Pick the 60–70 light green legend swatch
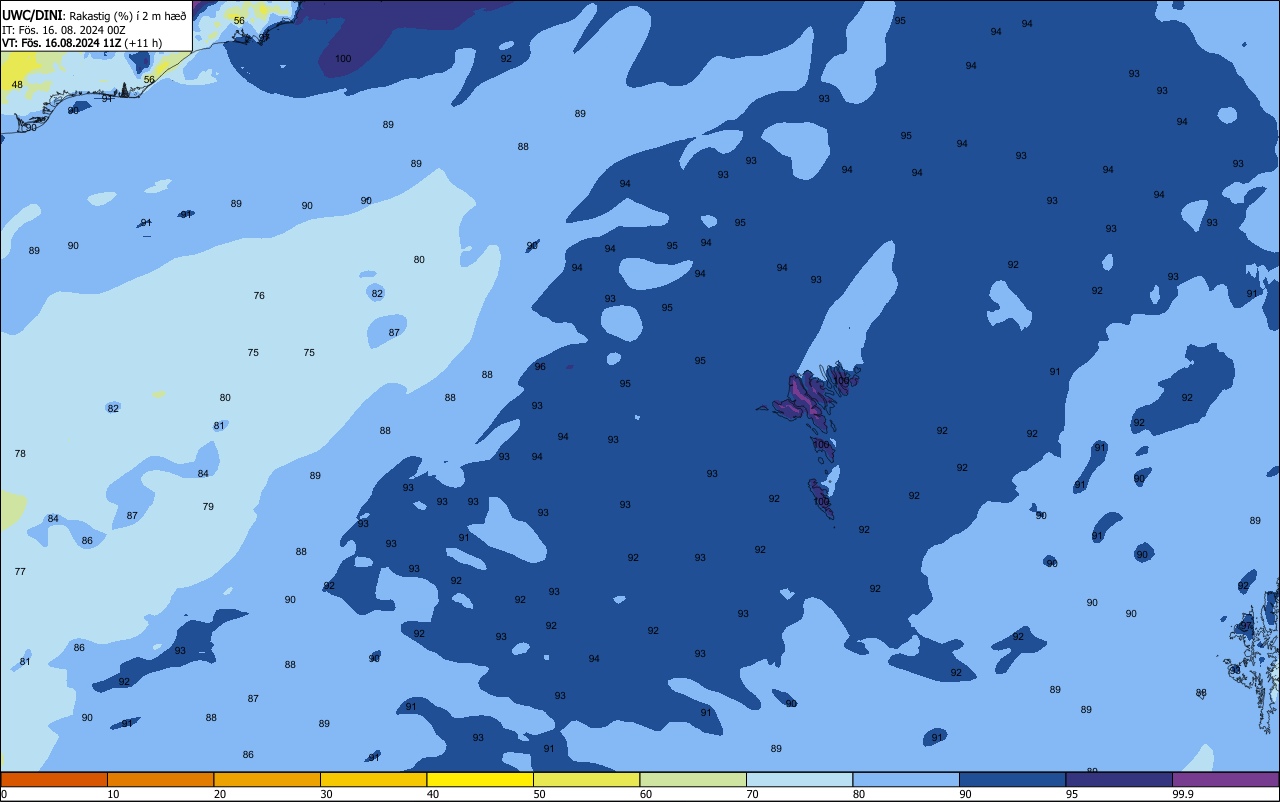This screenshot has width=1280, height=802. pos(693,779)
